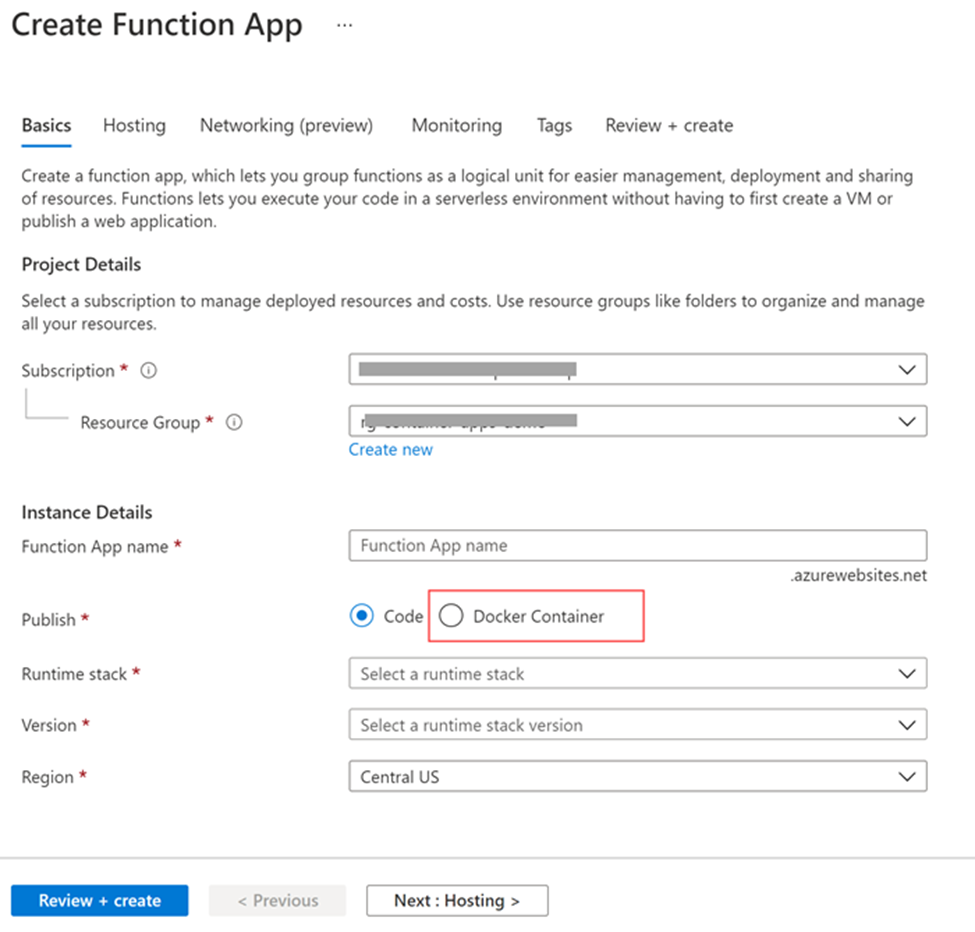The width and height of the screenshot is (975, 932).
Task: Open the Networking (preview) tab
Action: [x=286, y=125]
